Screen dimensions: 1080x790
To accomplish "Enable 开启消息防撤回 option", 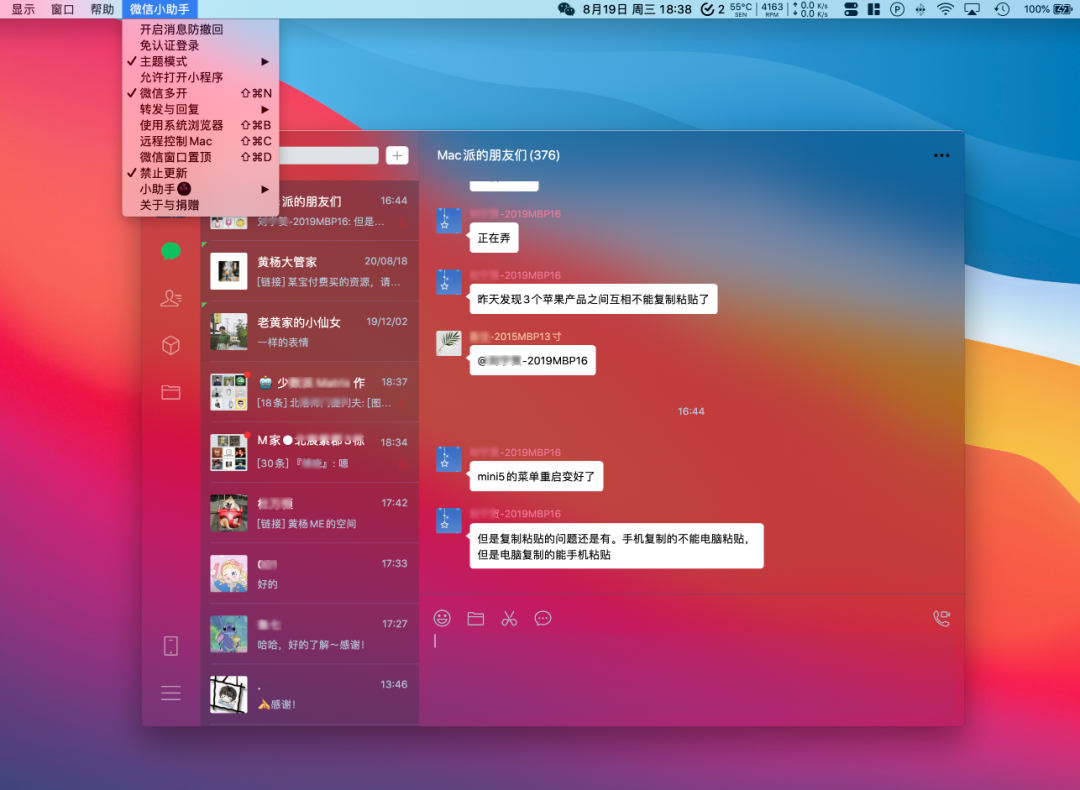I will pyautogui.click(x=200, y=30).
